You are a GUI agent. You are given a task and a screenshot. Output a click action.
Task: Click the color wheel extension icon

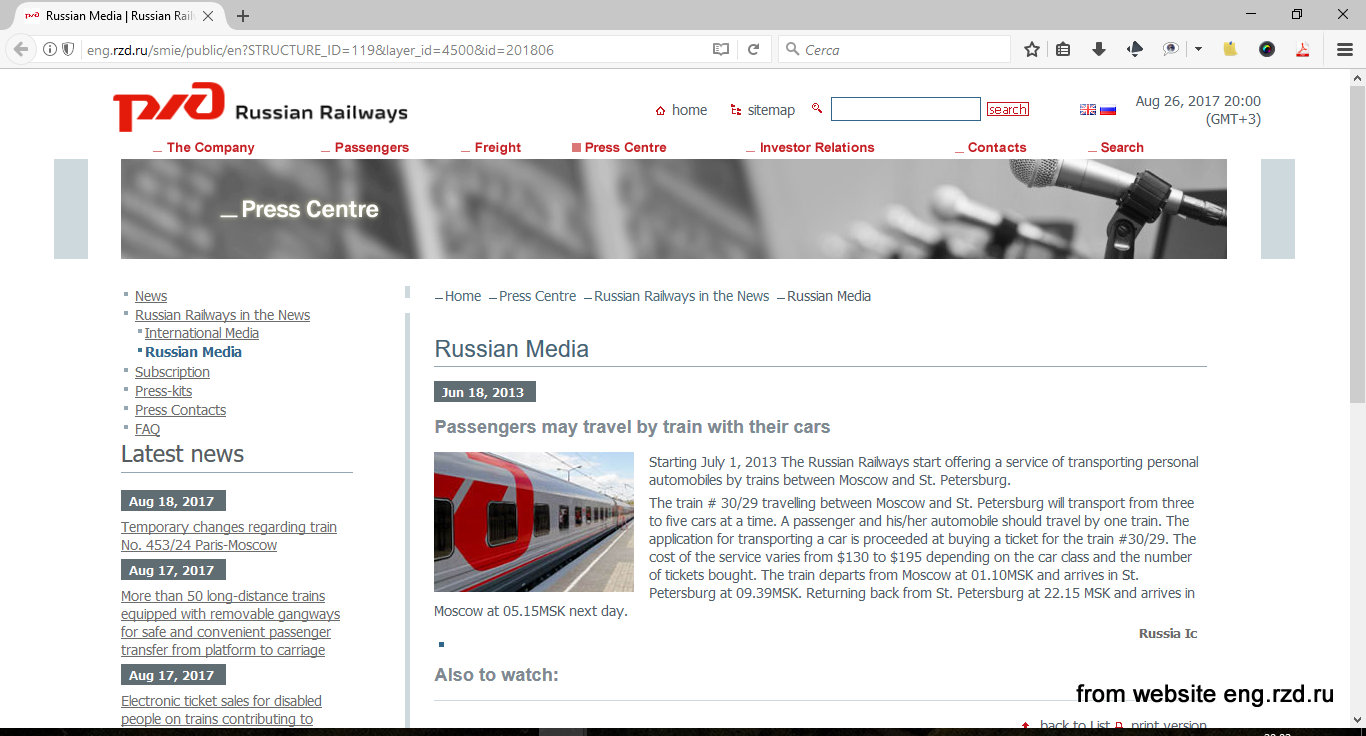coord(1267,49)
